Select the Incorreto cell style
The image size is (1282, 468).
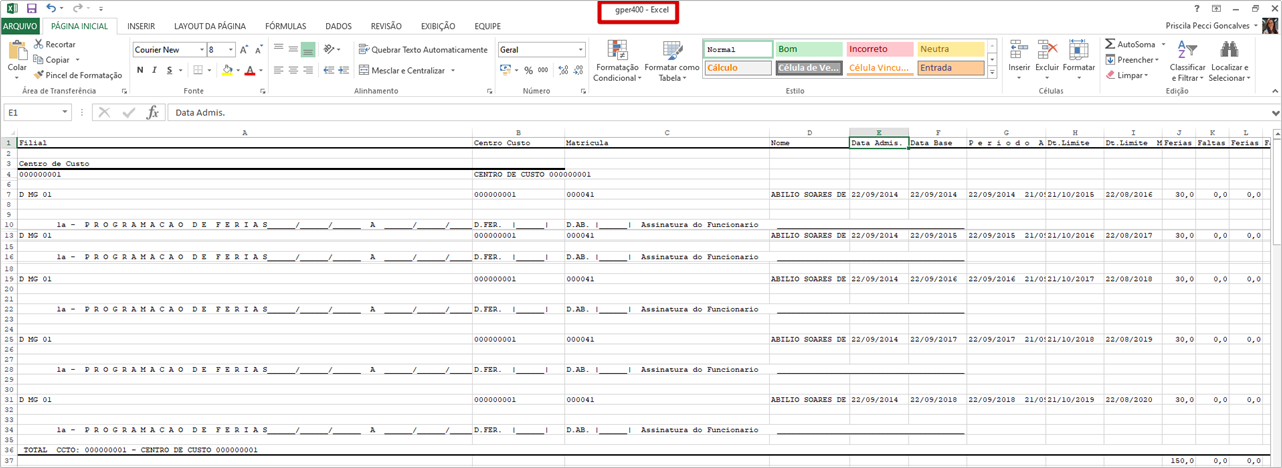(879, 49)
